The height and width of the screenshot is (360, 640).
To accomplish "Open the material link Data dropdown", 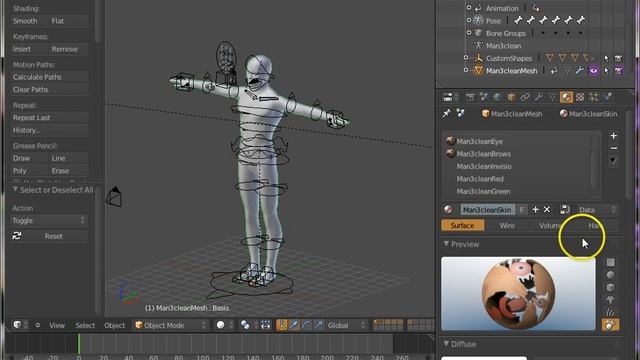I will click(x=597, y=210).
